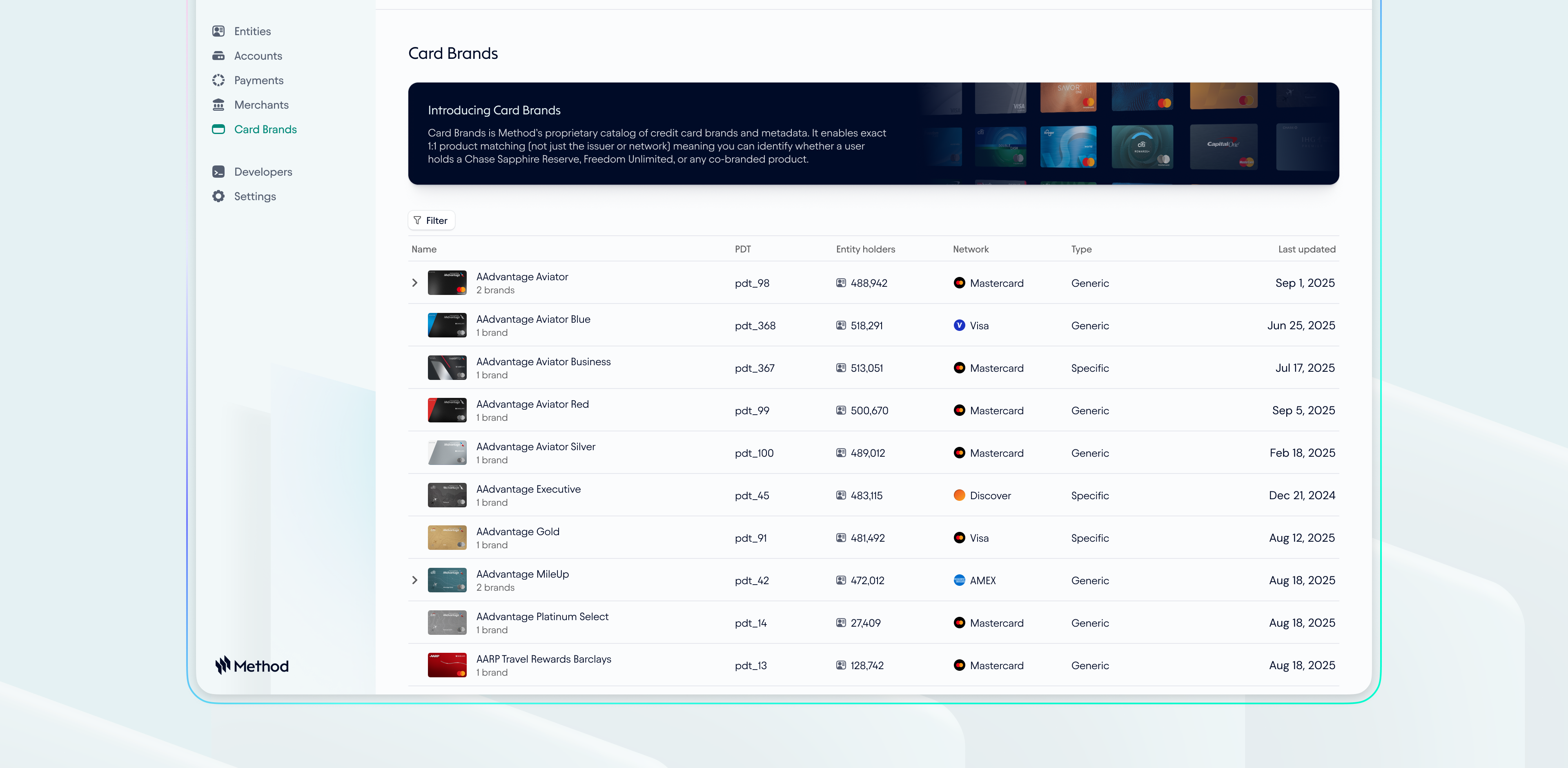Open the Entities section via its ID card icon

click(218, 31)
